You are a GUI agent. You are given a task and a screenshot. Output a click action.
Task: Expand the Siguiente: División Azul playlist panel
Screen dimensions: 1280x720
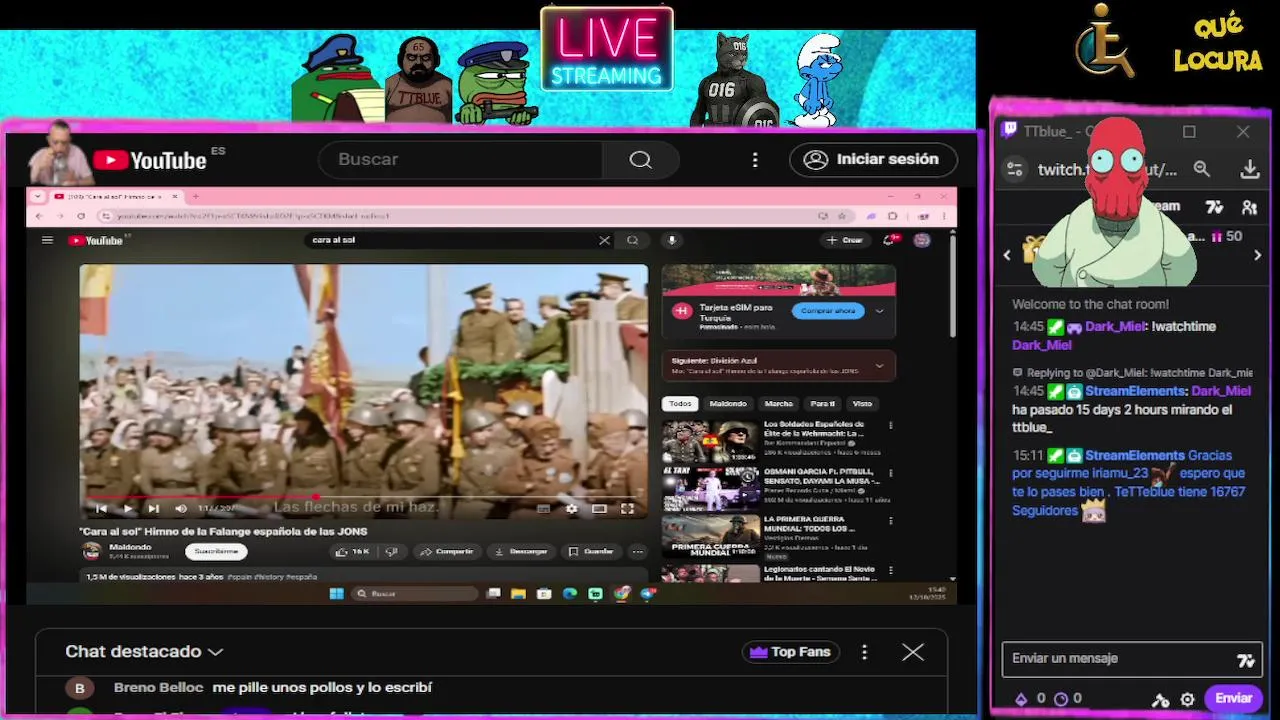pyautogui.click(x=879, y=366)
